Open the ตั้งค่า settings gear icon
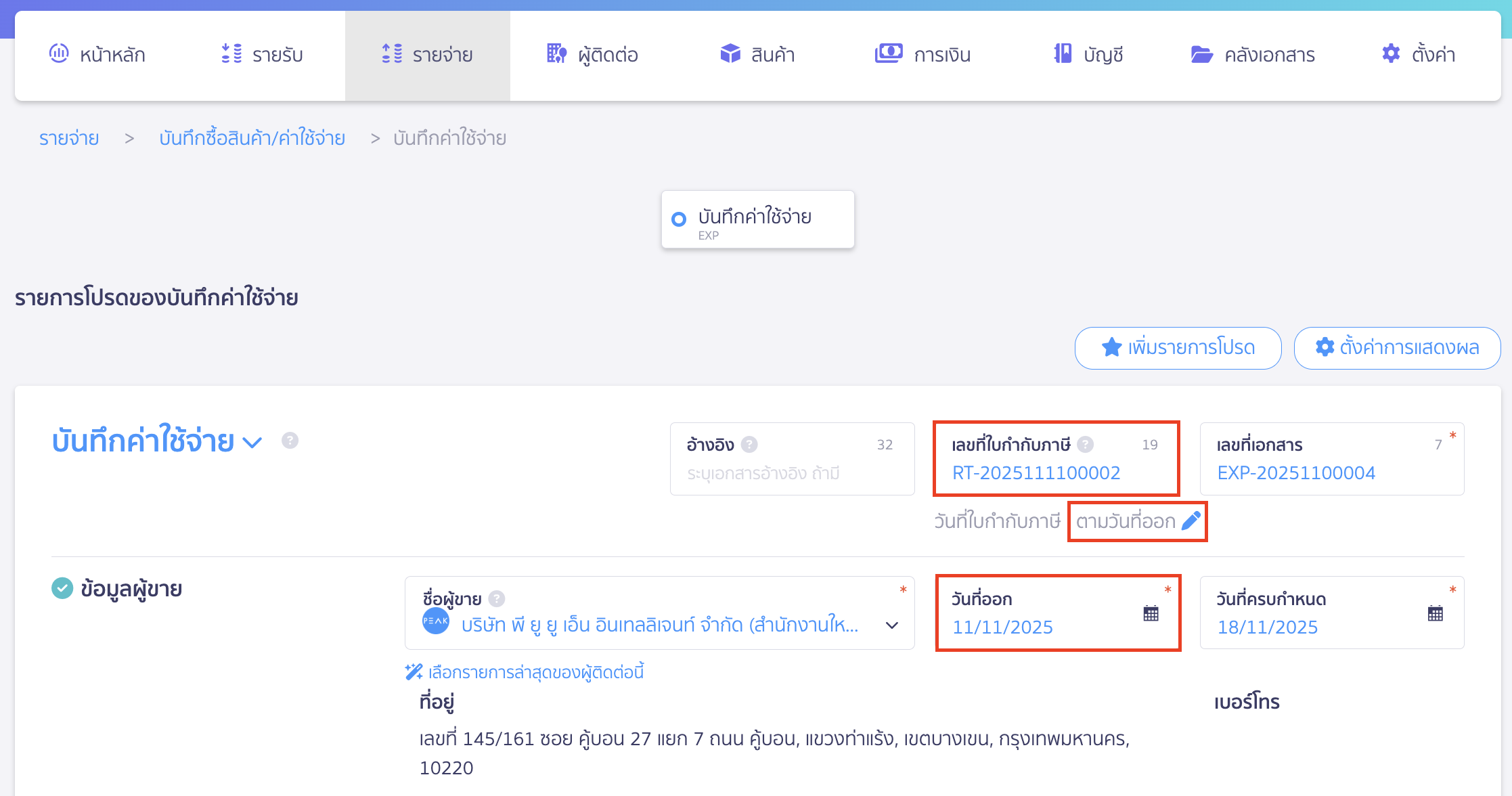 tap(1390, 54)
